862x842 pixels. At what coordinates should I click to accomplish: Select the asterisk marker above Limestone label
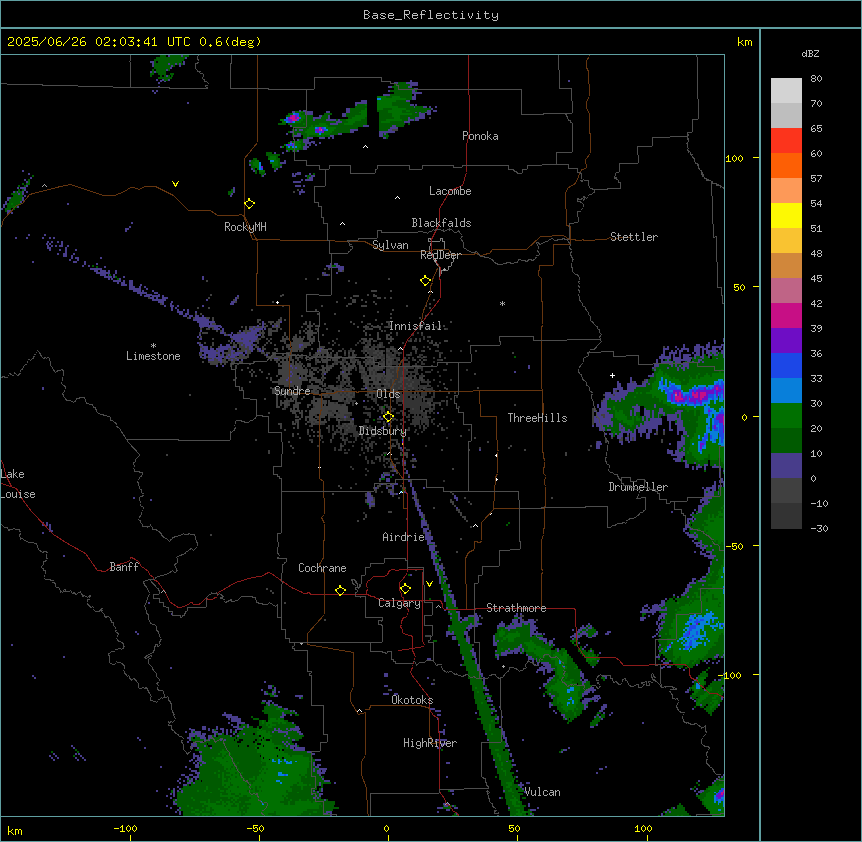click(x=153, y=346)
